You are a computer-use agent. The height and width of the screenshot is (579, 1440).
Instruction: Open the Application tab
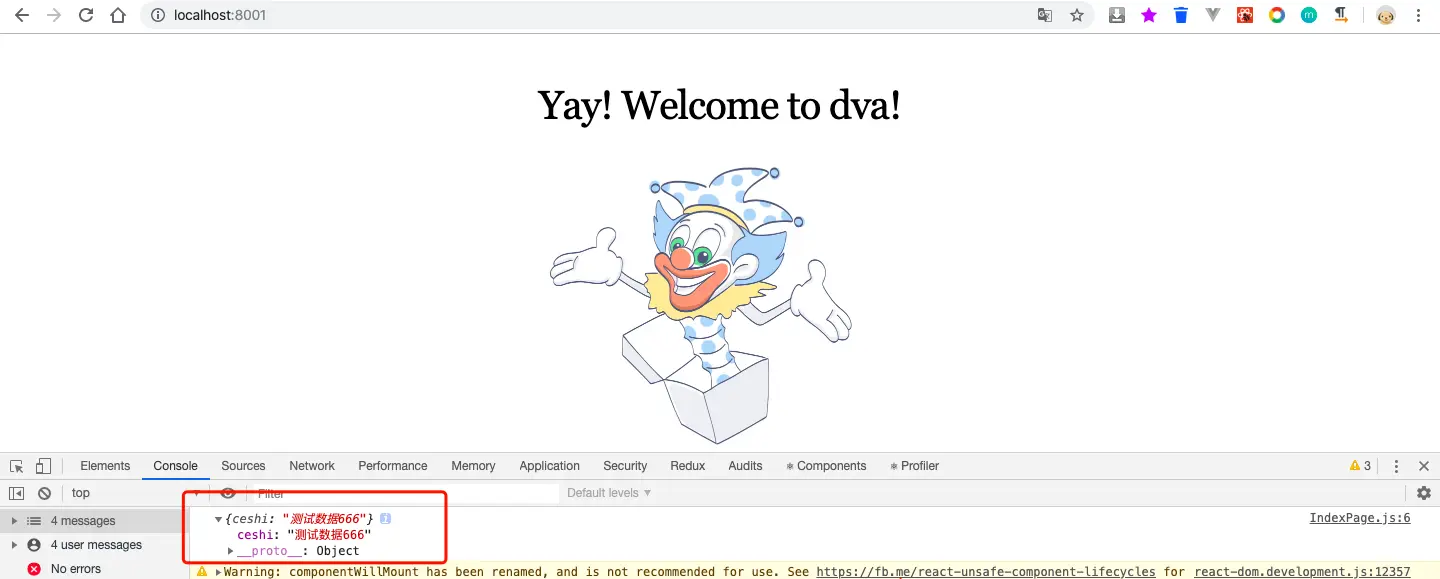(x=549, y=466)
